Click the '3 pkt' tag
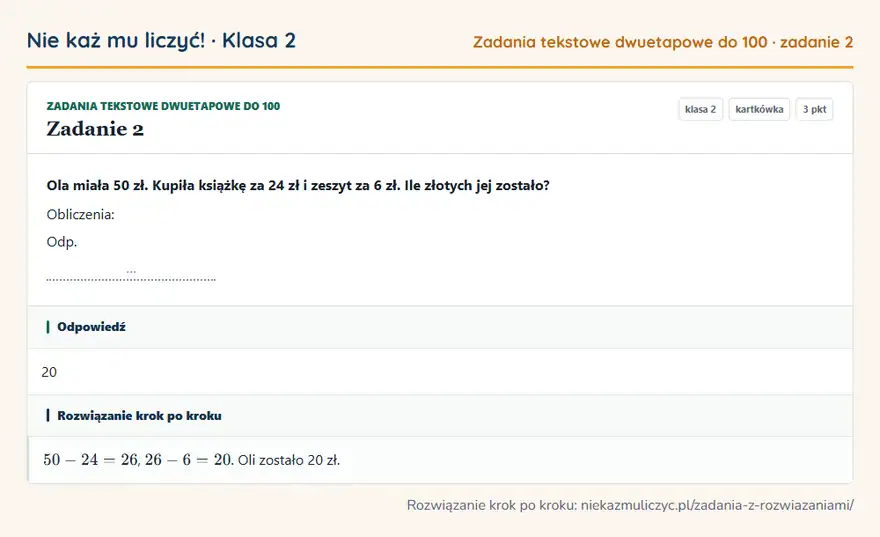 pyautogui.click(x=814, y=109)
